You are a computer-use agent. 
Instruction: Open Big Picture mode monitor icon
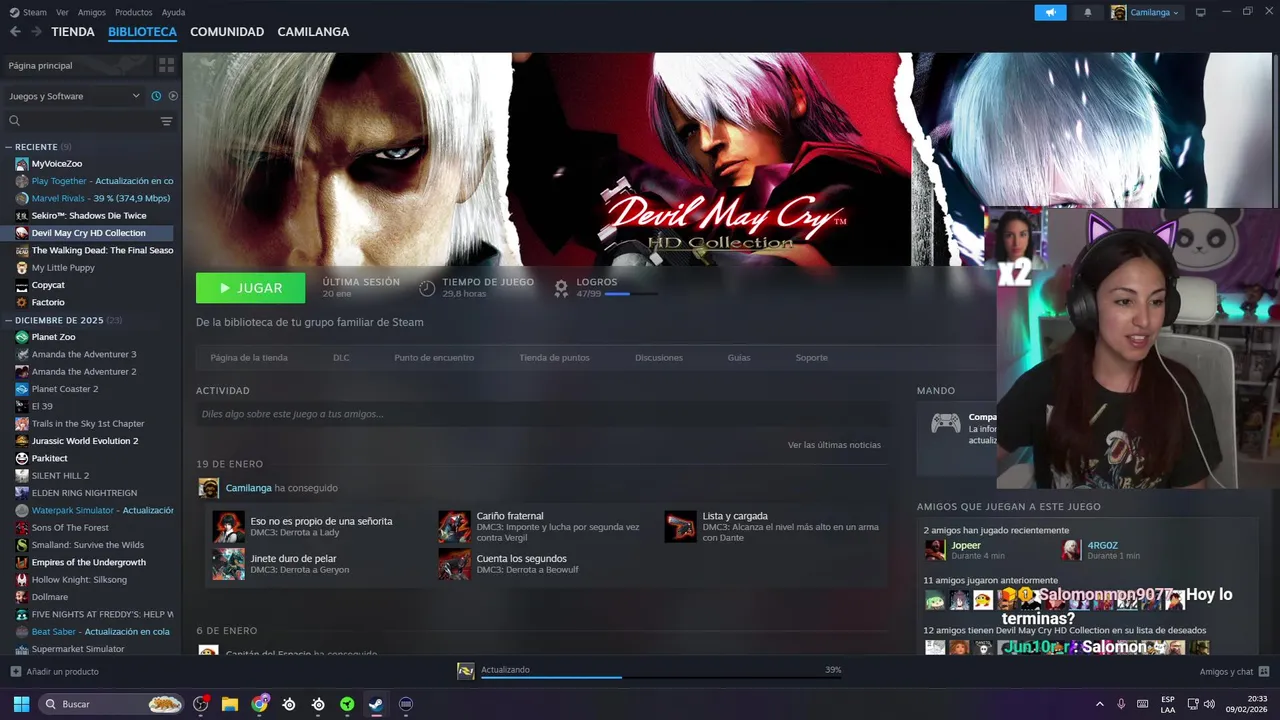(1201, 12)
